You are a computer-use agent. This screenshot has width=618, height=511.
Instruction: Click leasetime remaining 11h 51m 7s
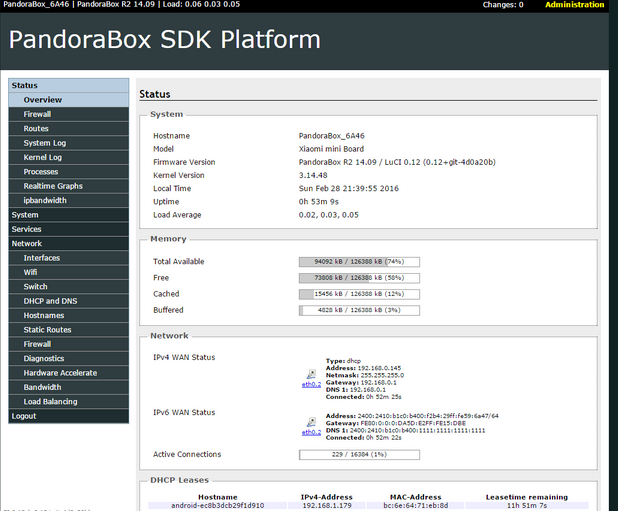click(527, 505)
